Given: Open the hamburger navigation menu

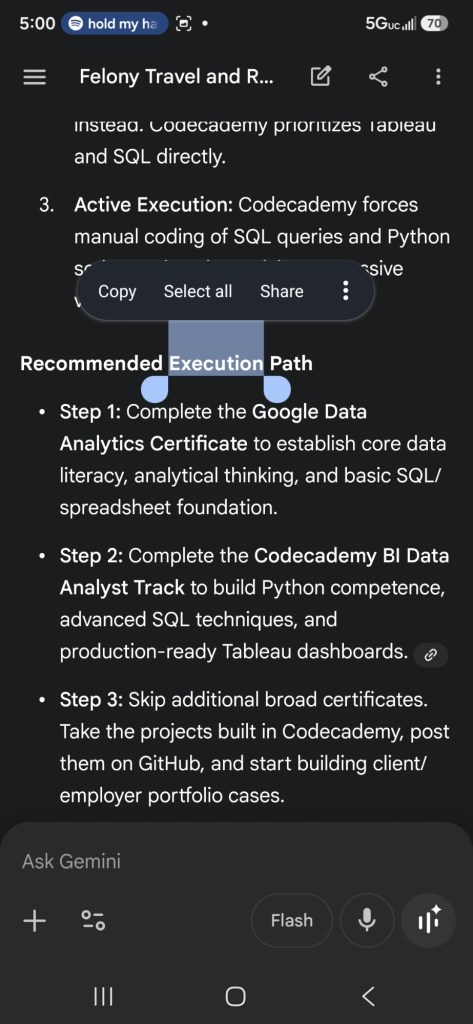Looking at the screenshot, I should tap(35, 78).
